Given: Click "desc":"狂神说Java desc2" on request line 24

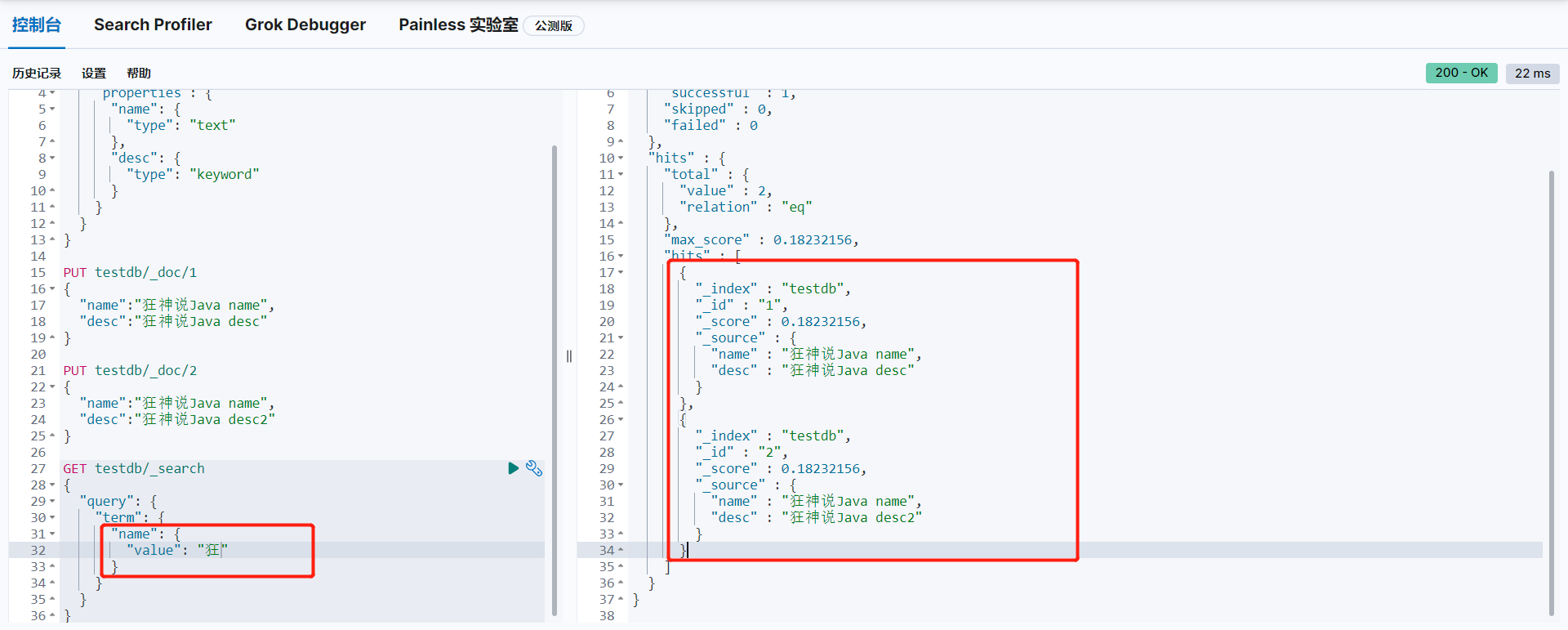Looking at the screenshot, I should click(x=177, y=419).
